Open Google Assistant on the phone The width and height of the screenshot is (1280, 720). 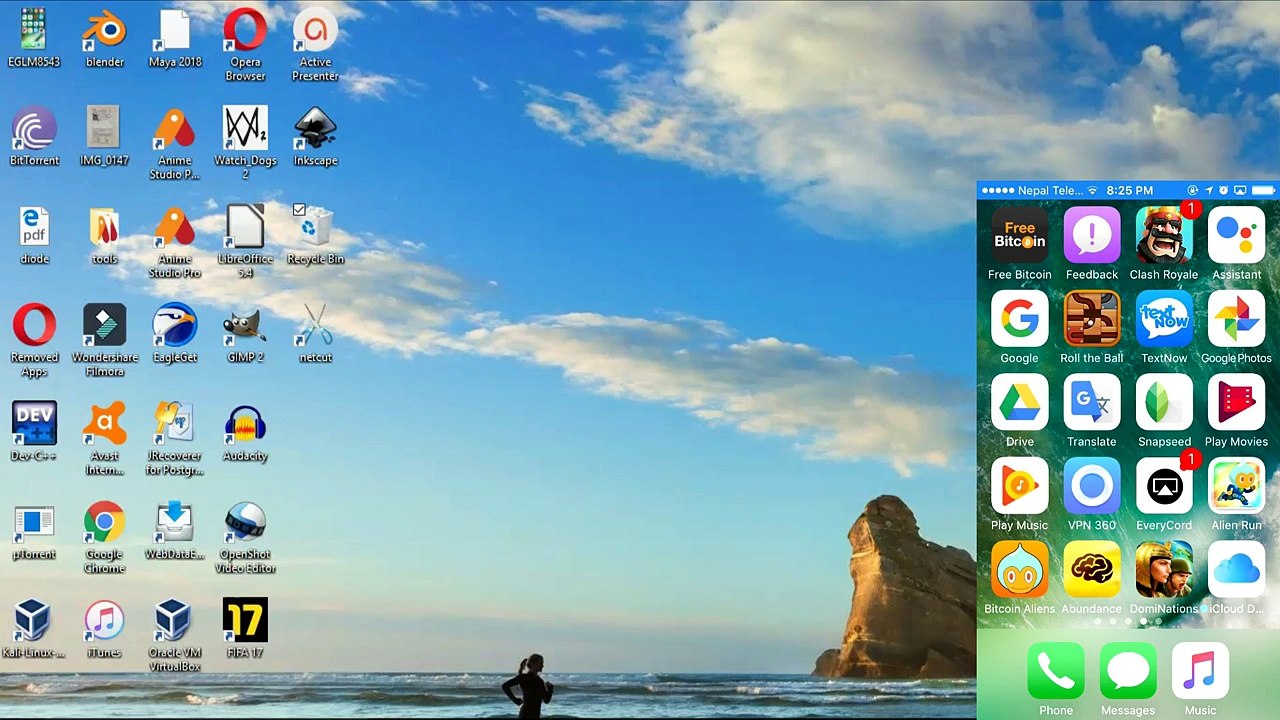pos(1236,236)
